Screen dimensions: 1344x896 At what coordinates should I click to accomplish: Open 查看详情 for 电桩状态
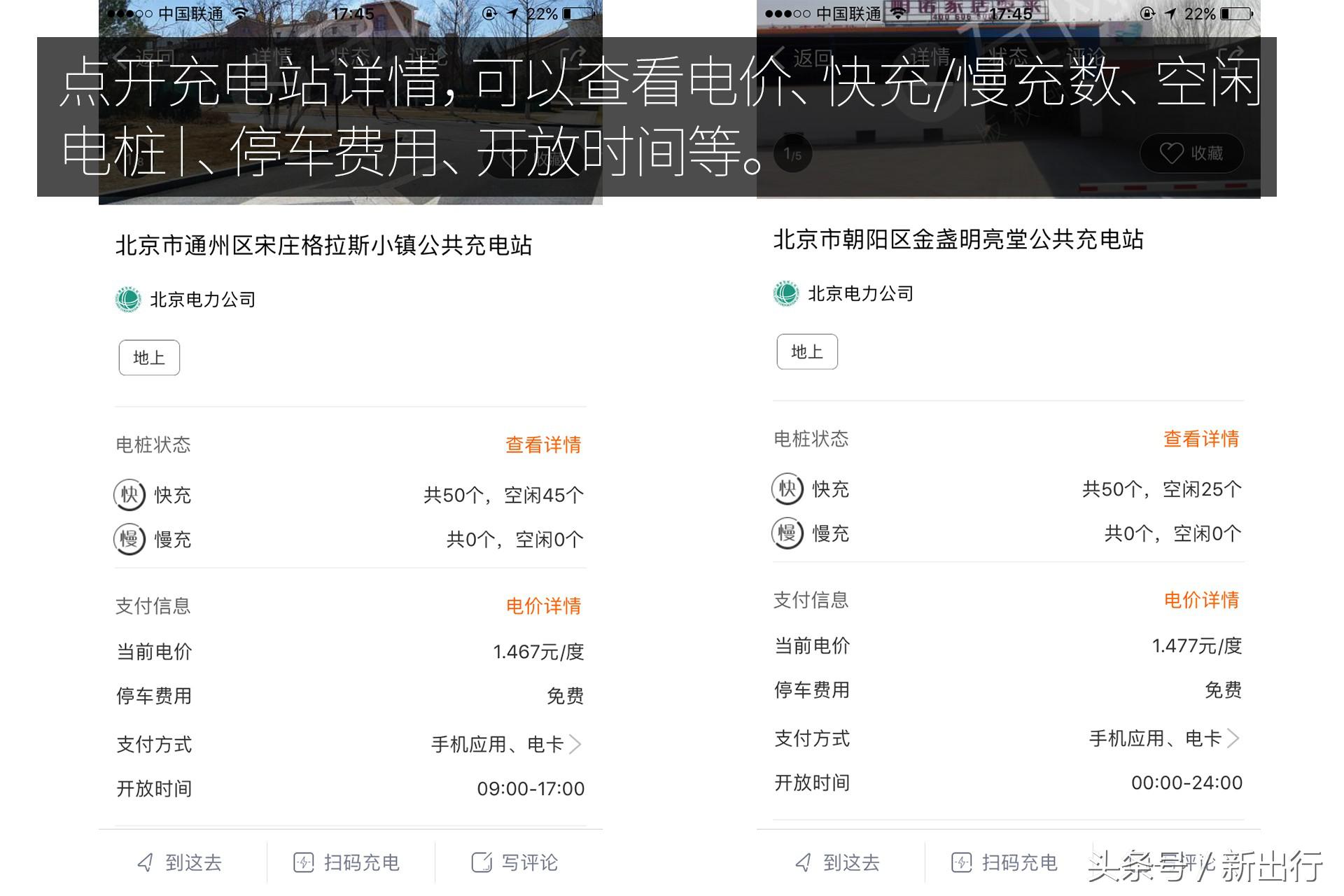click(542, 444)
